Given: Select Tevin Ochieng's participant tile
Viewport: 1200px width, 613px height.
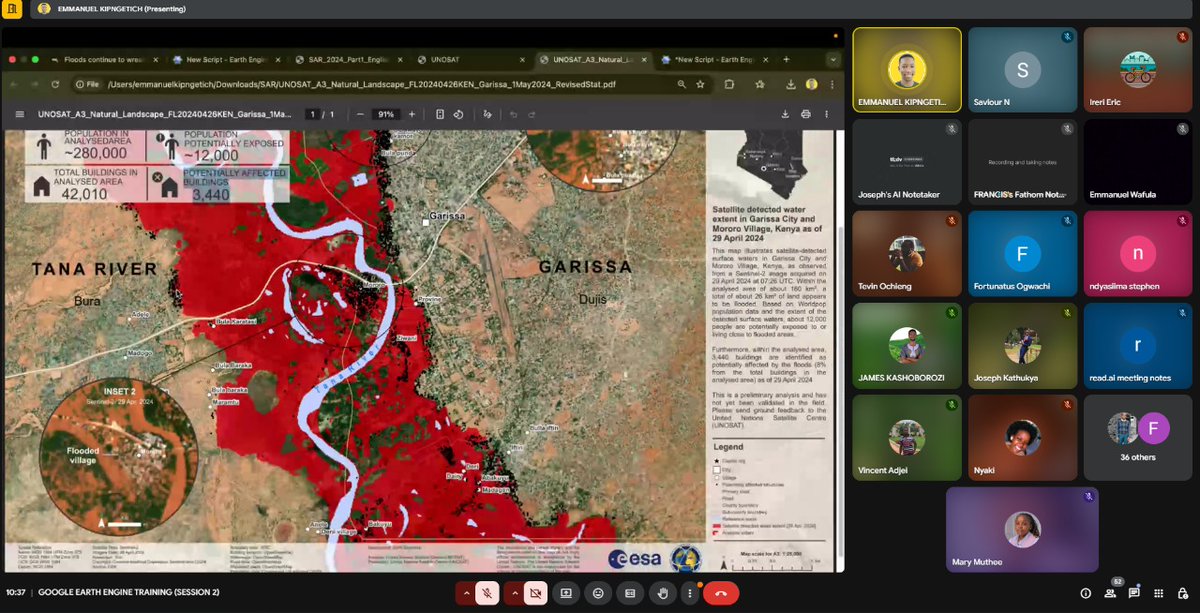Looking at the screenshot, I should 907,253.
